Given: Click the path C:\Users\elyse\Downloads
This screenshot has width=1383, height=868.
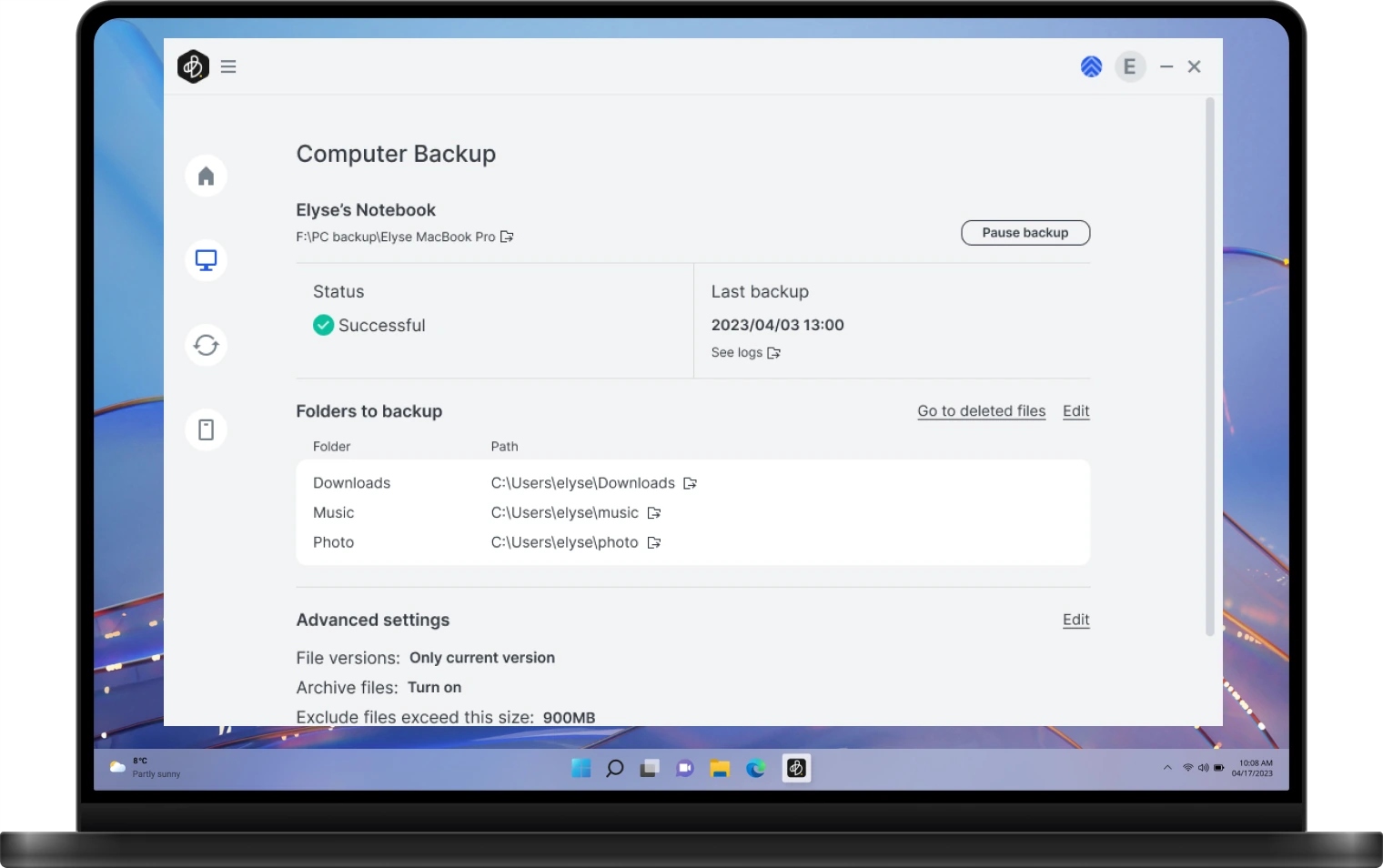Looking at the screenshot, I should pos(583,483).
